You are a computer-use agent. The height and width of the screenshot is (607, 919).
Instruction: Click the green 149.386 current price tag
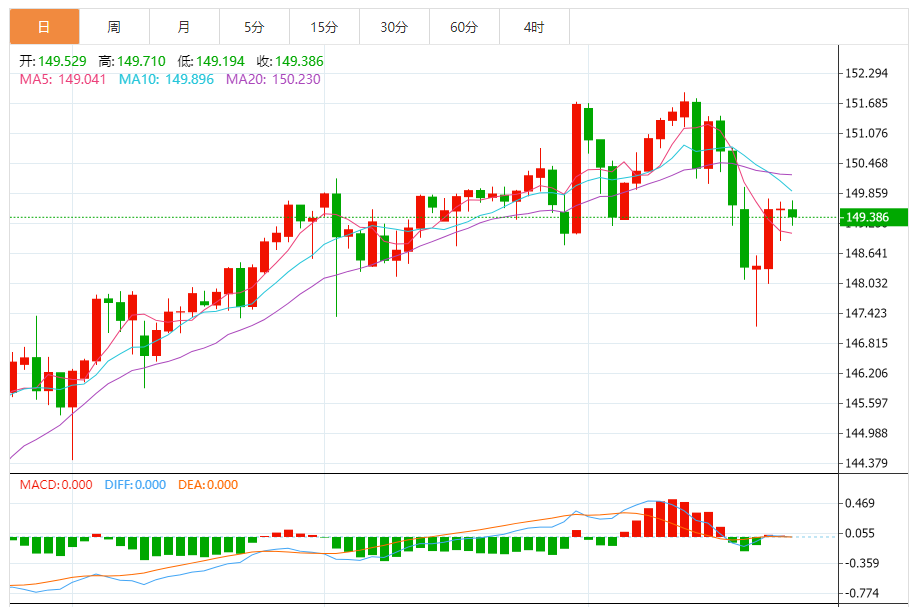(x=873, y=217)
